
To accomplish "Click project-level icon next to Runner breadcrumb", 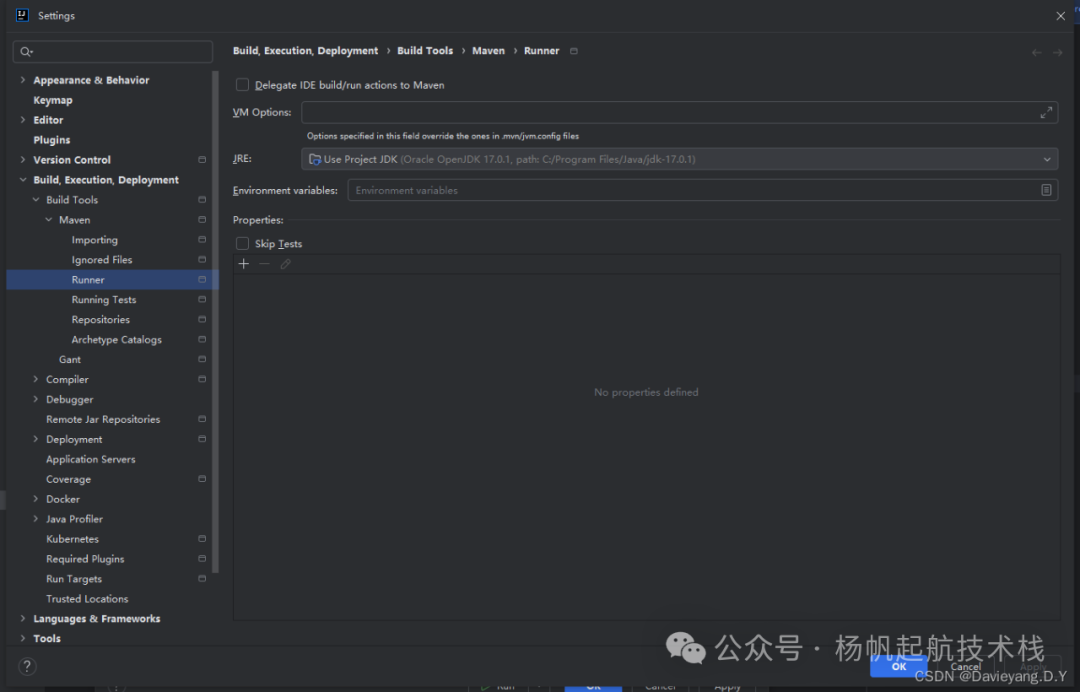I will click(574, 51).
